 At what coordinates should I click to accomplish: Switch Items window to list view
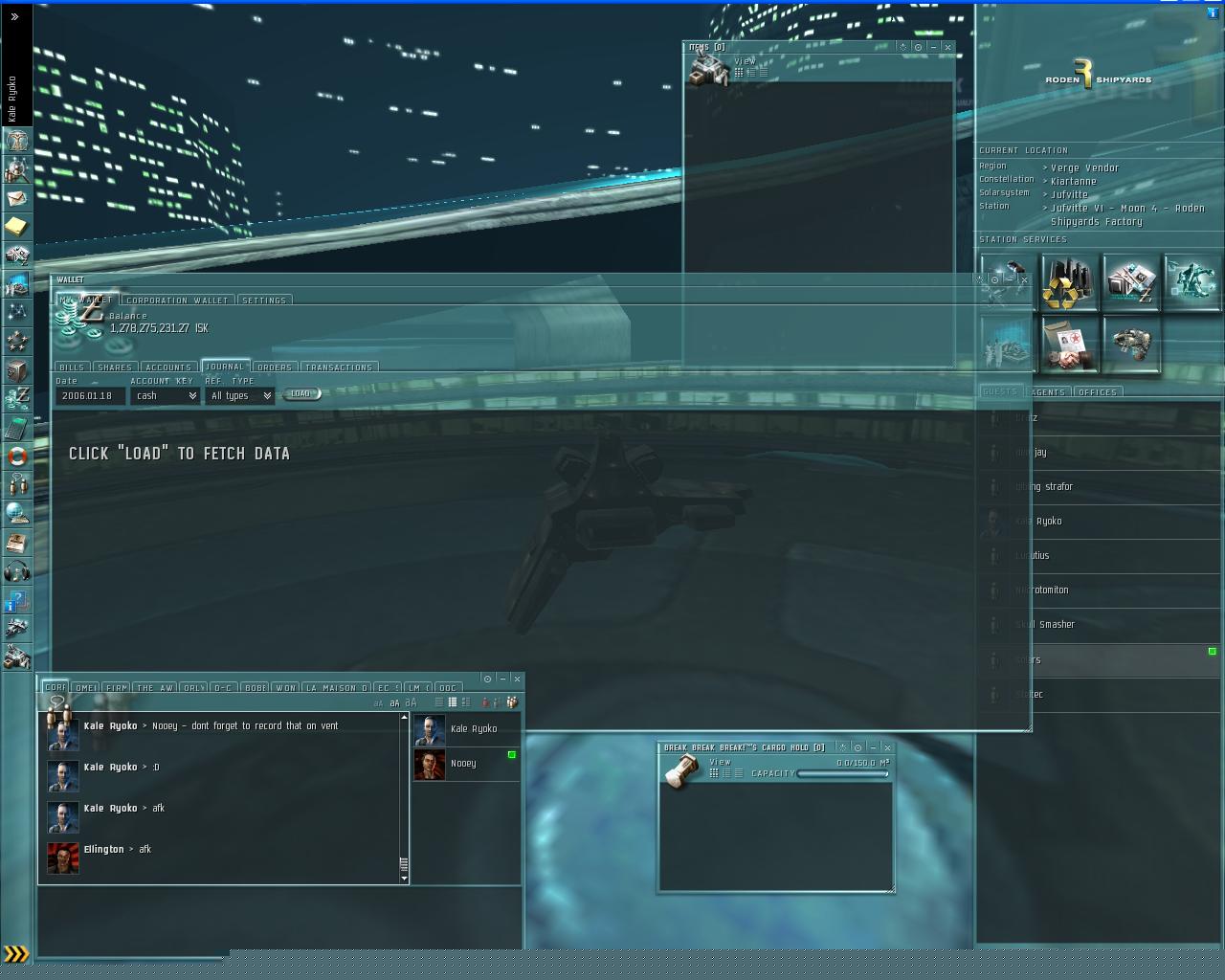coord(763,73)
